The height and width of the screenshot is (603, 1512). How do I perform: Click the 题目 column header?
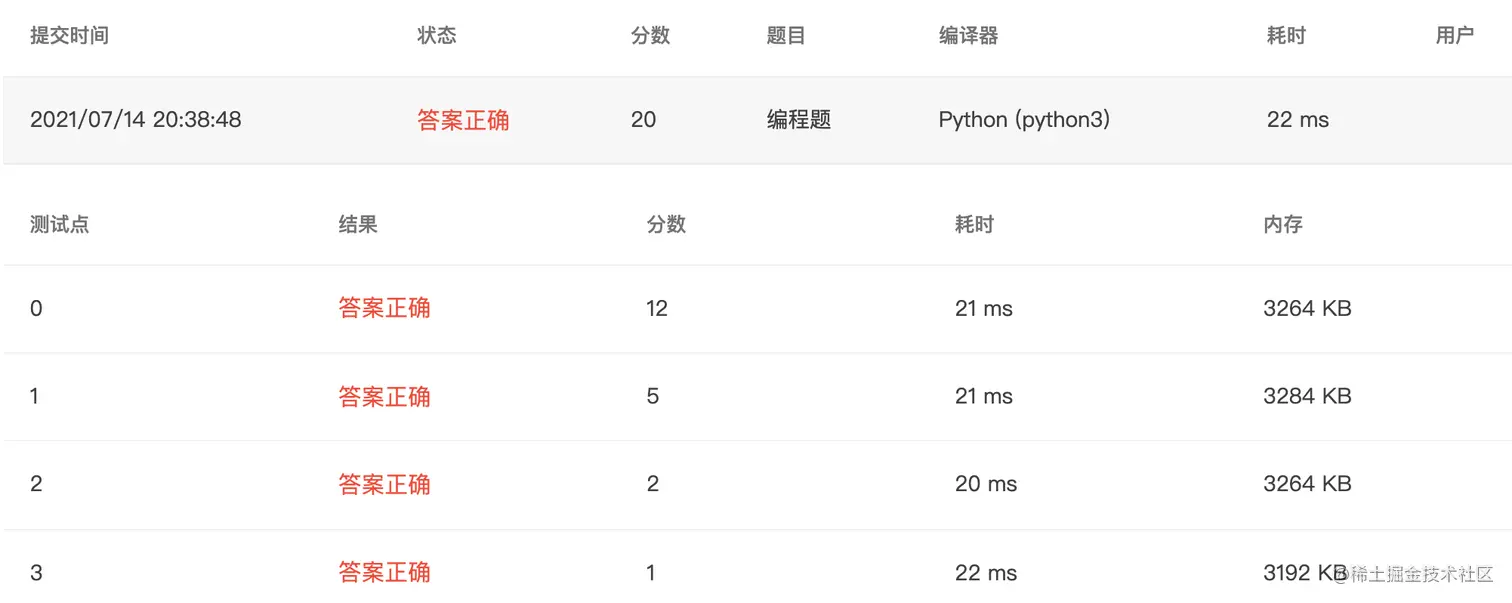(786, 36)
